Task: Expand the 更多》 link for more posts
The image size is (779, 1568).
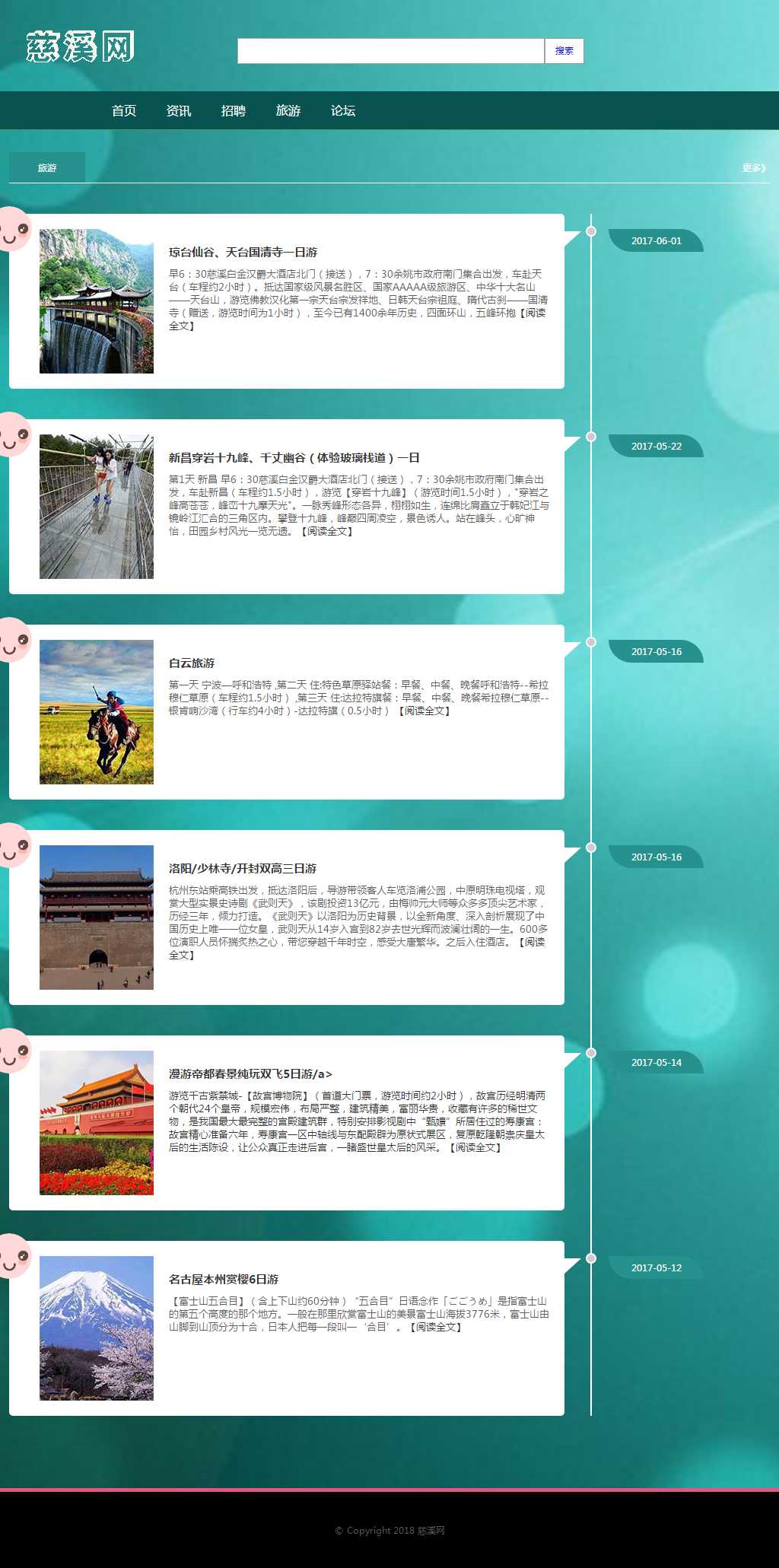Action: [753, 168]
